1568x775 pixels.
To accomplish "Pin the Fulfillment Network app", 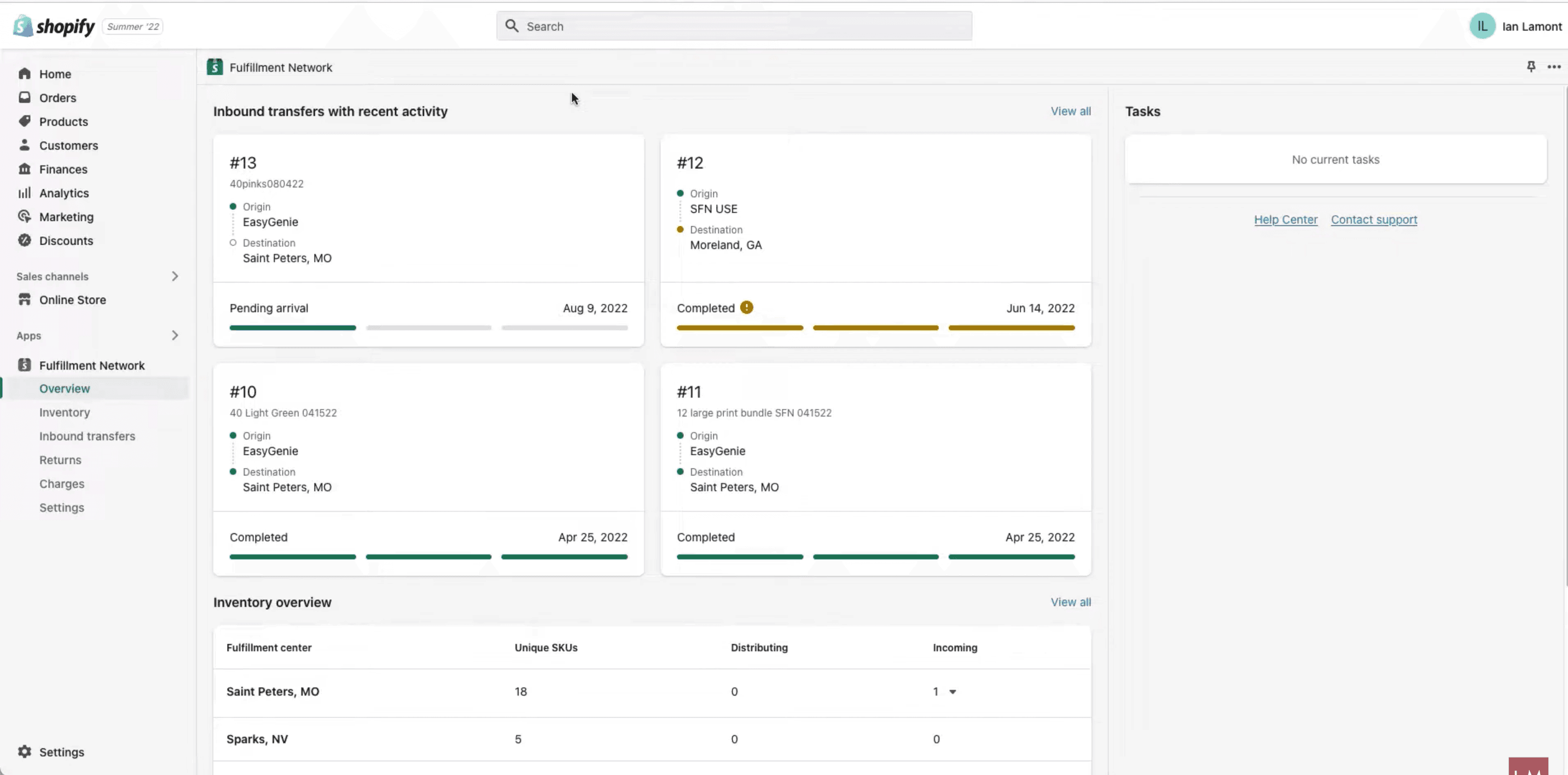I will pyautogui.click(x=1531, y=66).
